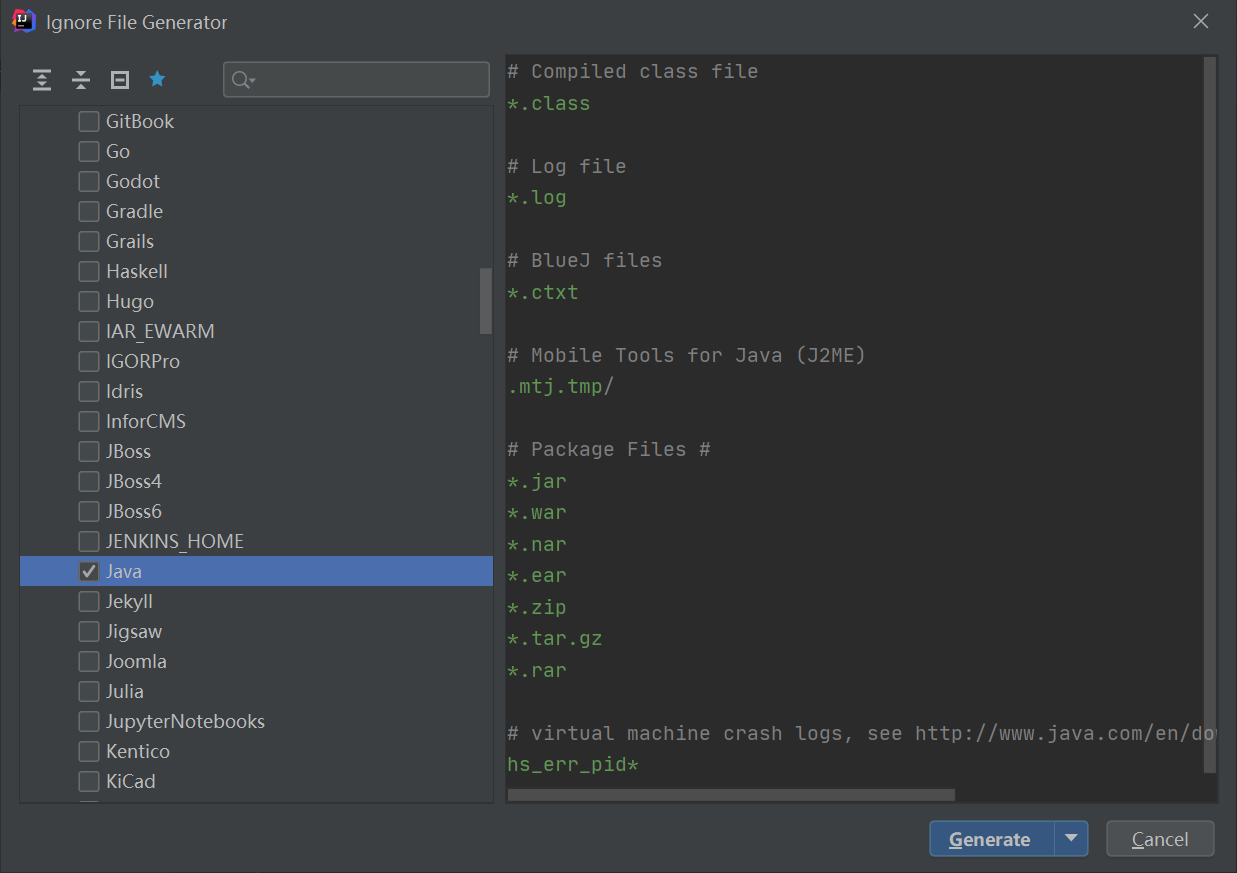Uncheck the Java template checkbox
The height and width of the screenshot is (873, 1237).
click(x=89, y=571)
